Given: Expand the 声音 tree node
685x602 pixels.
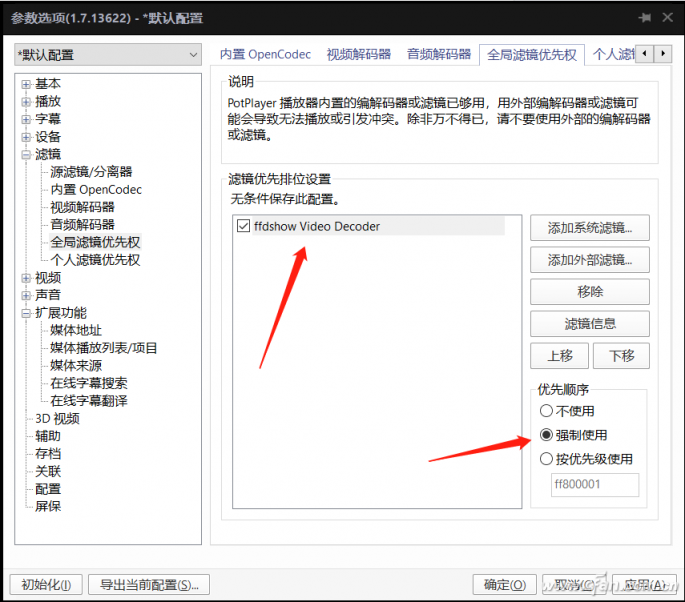Looking at the screenshot, I should (26, 296).
